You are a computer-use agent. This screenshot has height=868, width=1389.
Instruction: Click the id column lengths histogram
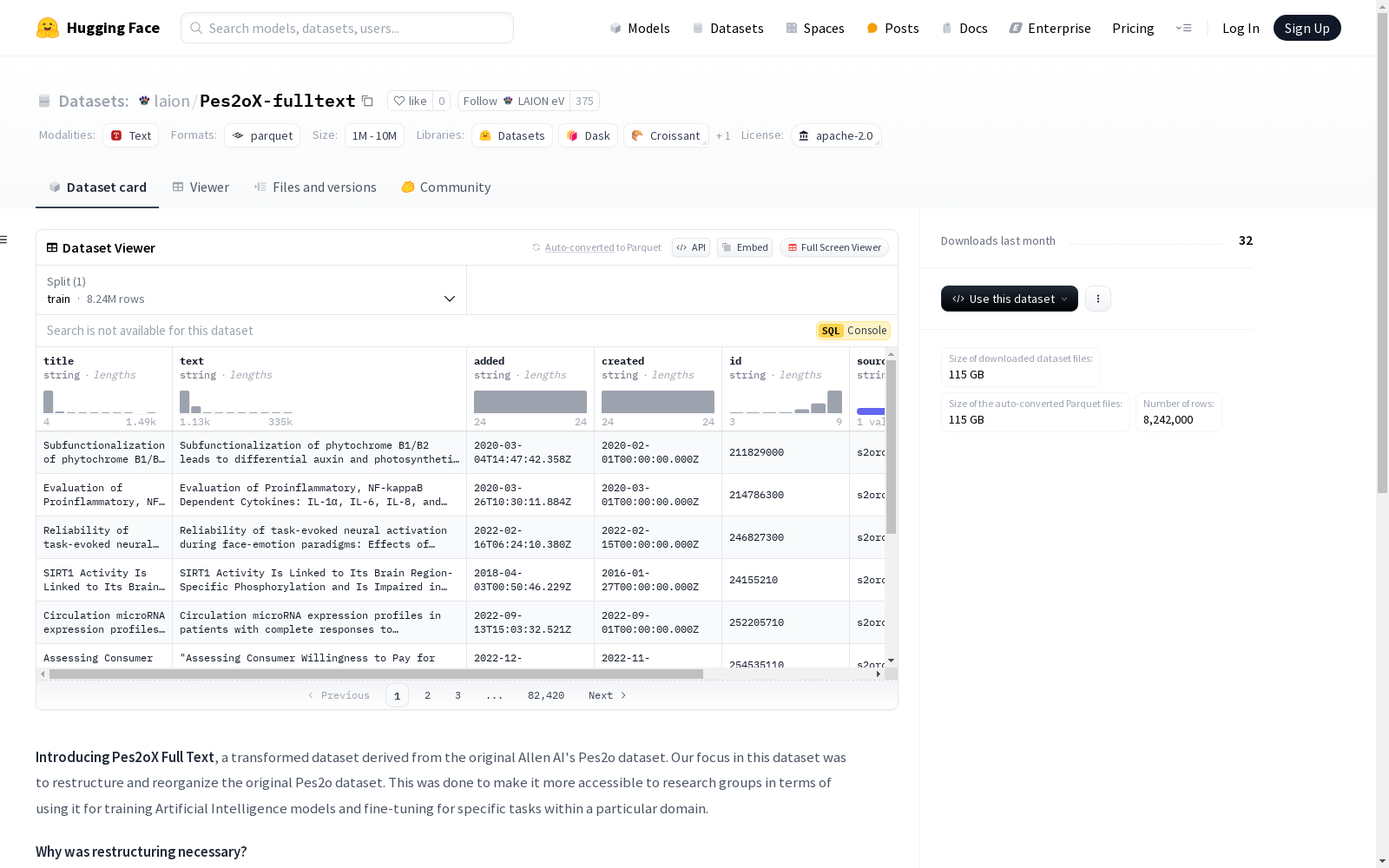(786, 402)
